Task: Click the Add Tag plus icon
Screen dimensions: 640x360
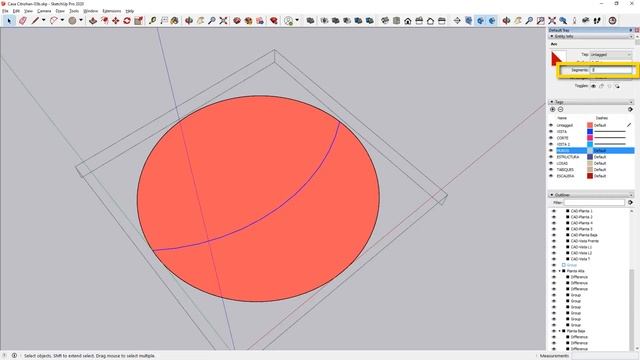Action: pos(553,109)
